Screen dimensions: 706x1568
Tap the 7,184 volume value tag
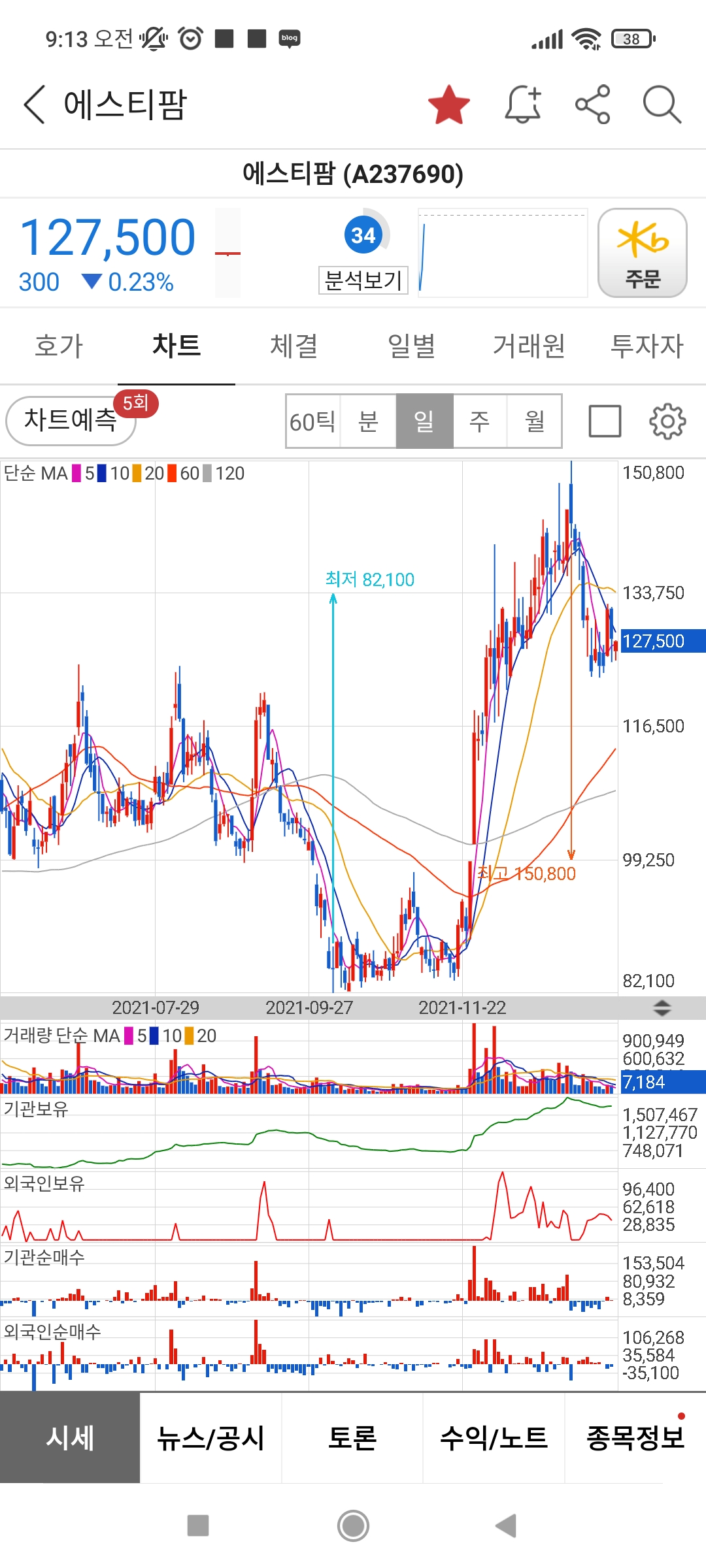click(x=663, y=1082)
